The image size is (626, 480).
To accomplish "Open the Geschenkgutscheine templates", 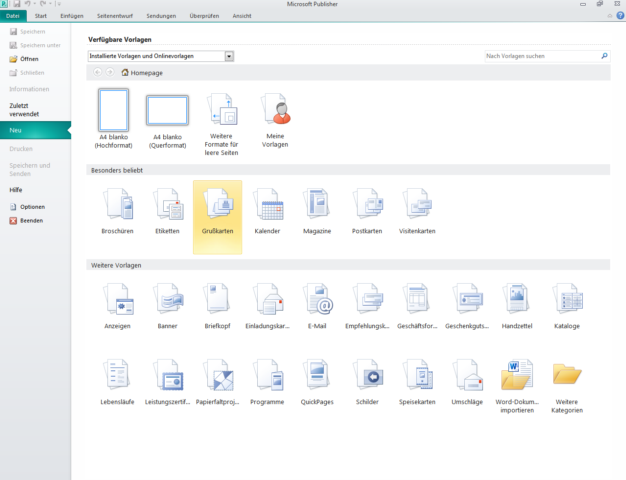I will pyautogui.click(x=467, y=306).
